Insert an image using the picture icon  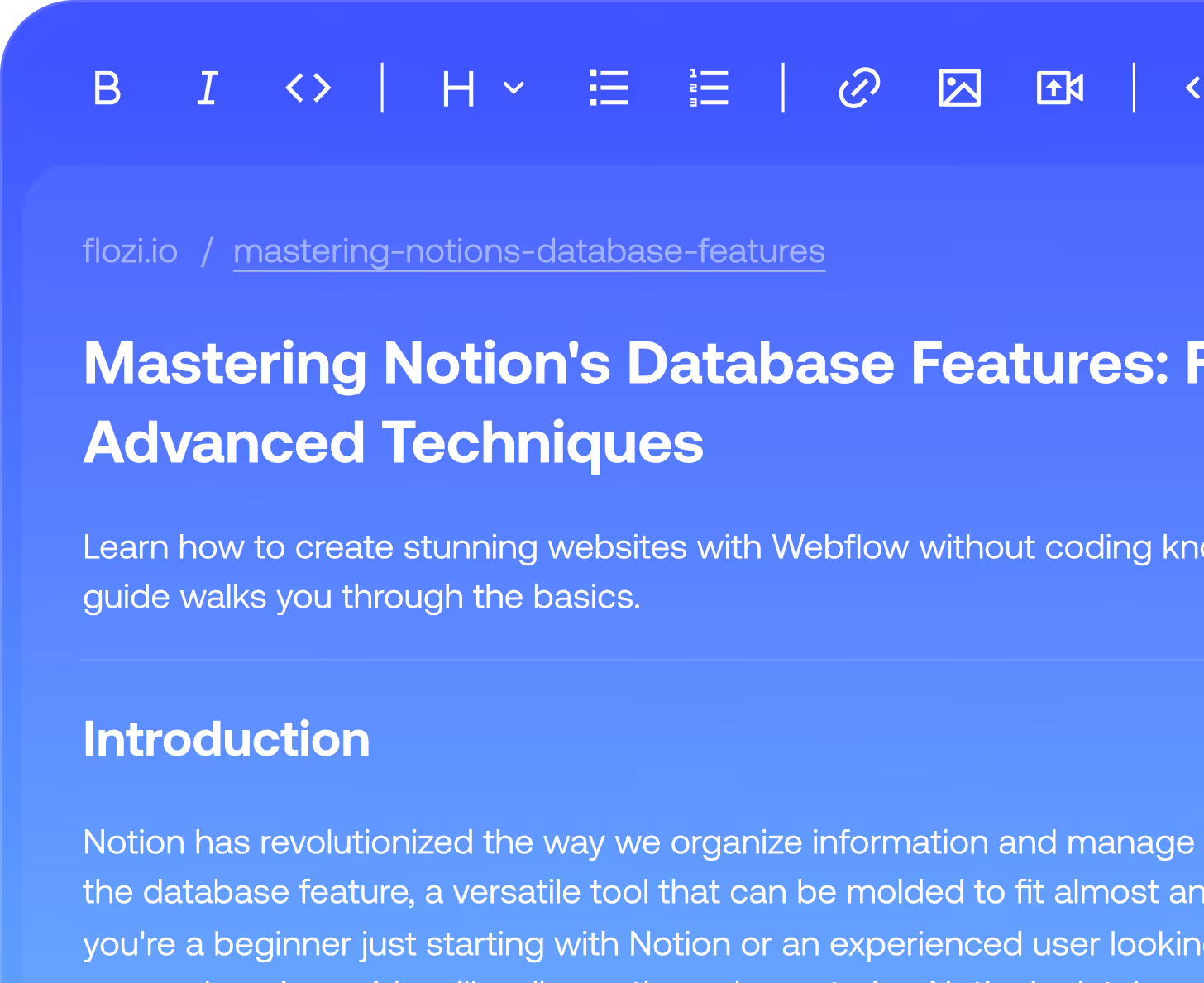960,88
